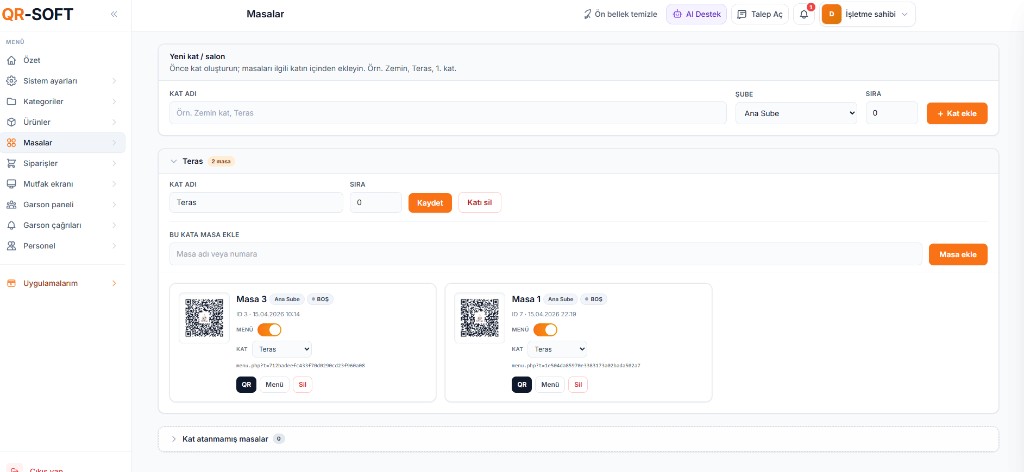1024x472 pixels.
Task: Open Uygulamalarım in the sidebar
Action: 50,283
